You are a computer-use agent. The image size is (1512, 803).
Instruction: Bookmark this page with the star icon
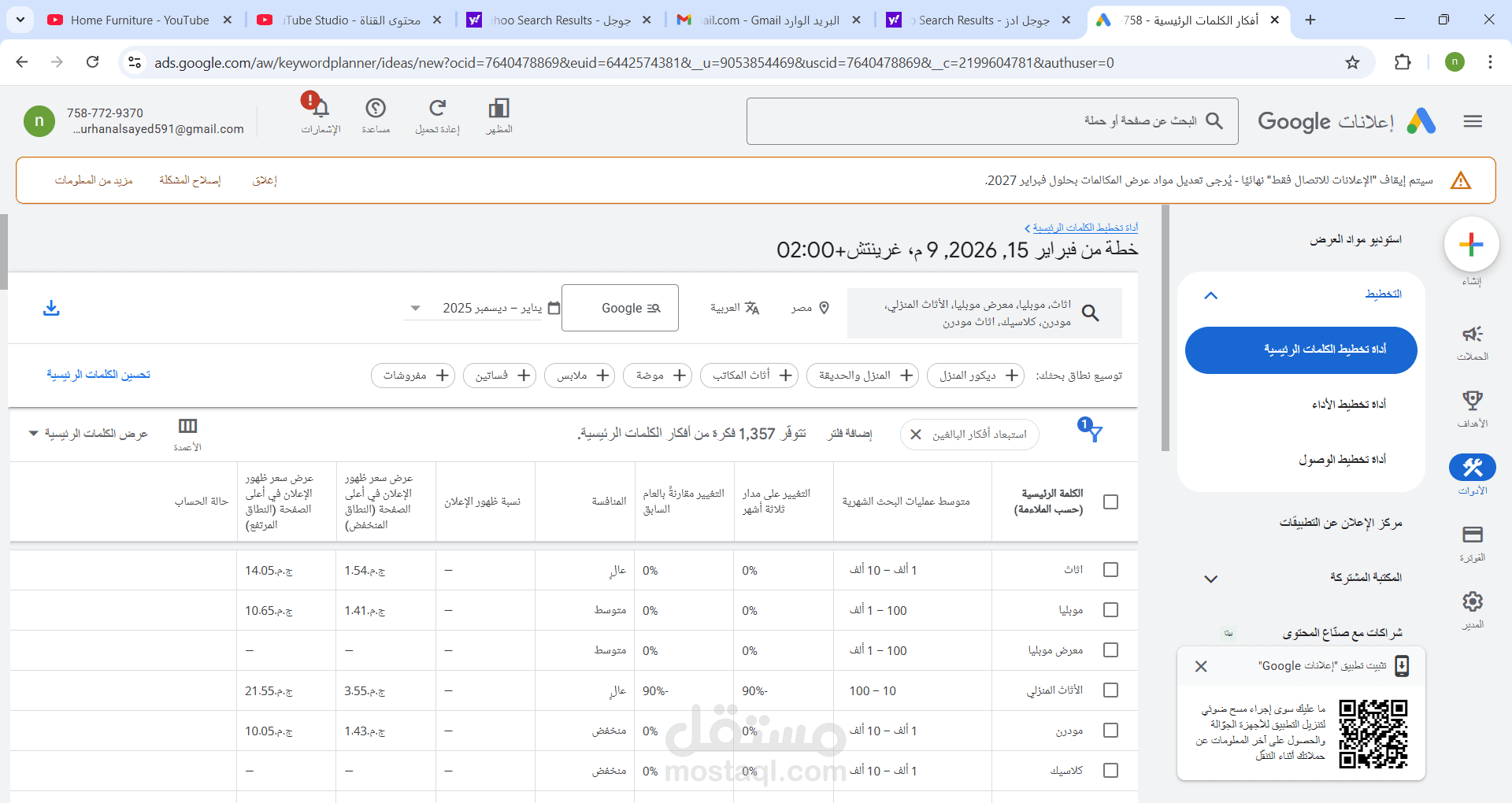point(1352,62)
